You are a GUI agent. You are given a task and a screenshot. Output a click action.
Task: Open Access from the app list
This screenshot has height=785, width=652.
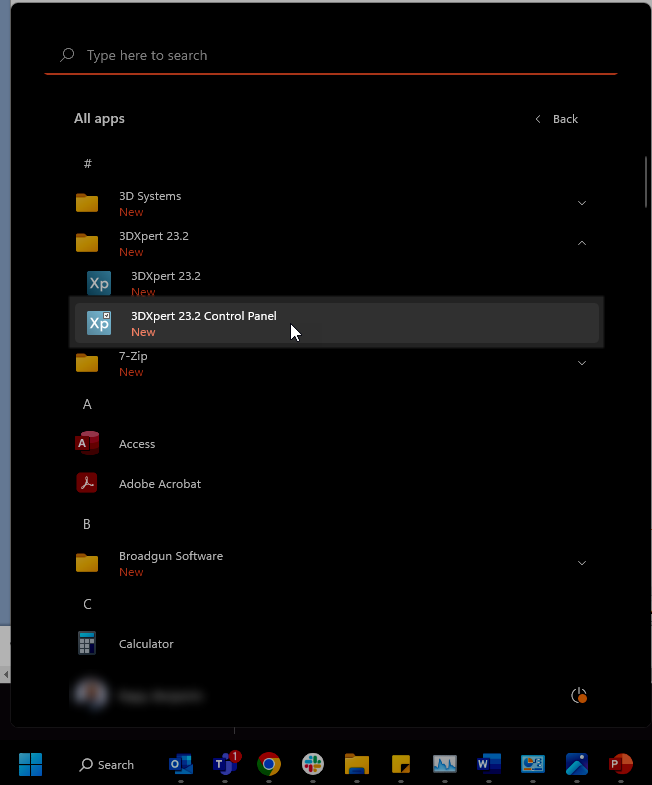pos(137,444)
